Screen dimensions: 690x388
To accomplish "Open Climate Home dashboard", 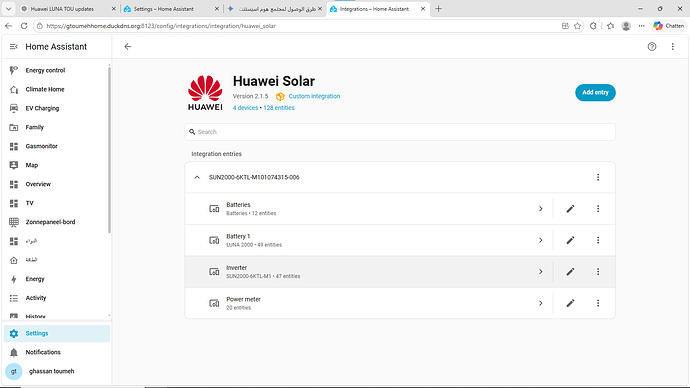I will click(56, 89).
